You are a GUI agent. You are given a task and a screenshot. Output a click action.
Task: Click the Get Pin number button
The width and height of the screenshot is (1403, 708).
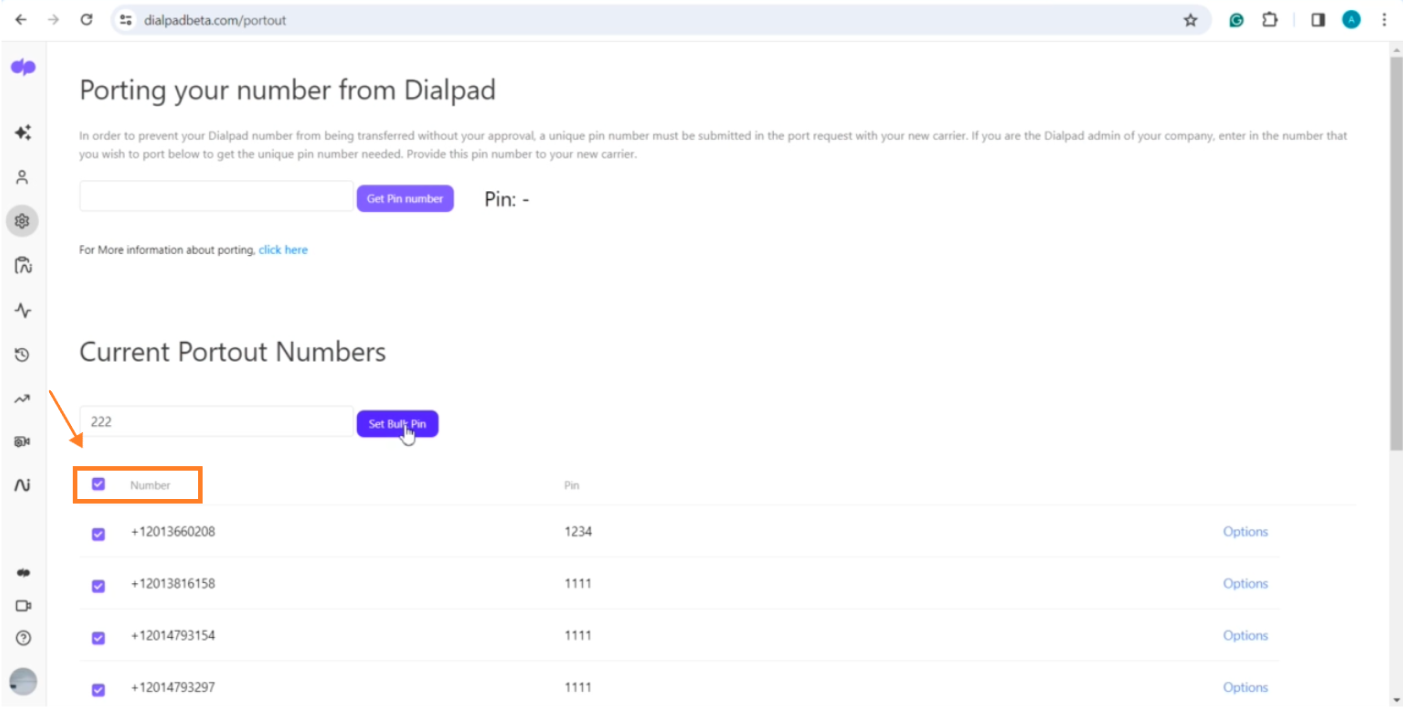(x=405, y=198)
